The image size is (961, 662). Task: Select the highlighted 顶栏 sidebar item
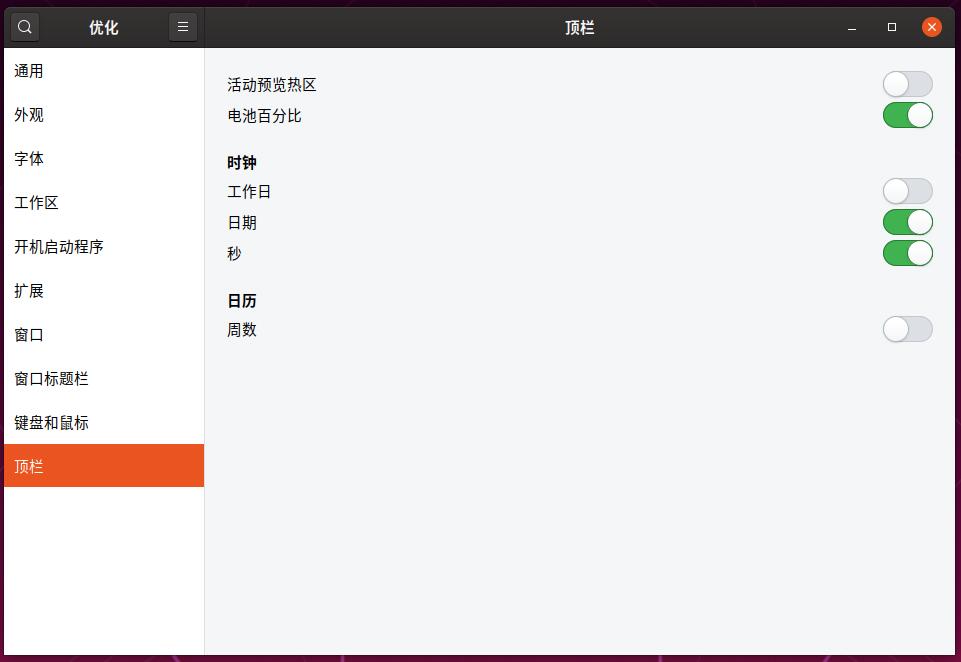104,466
